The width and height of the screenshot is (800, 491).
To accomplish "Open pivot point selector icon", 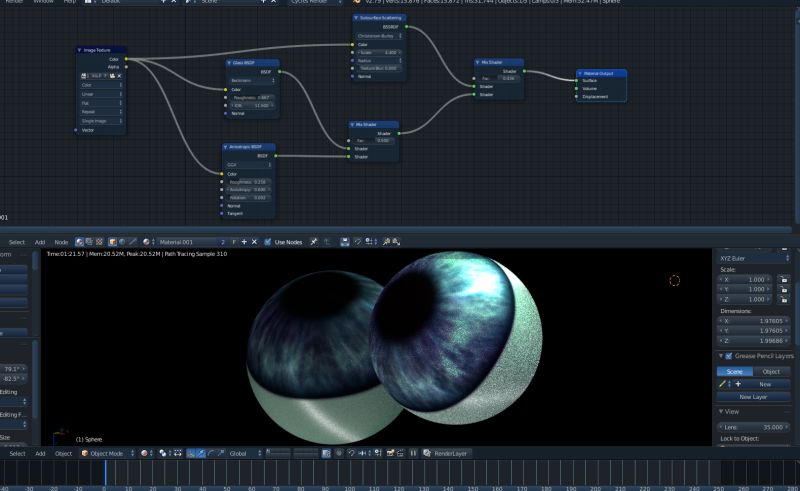I will click(x=164, y=453).
